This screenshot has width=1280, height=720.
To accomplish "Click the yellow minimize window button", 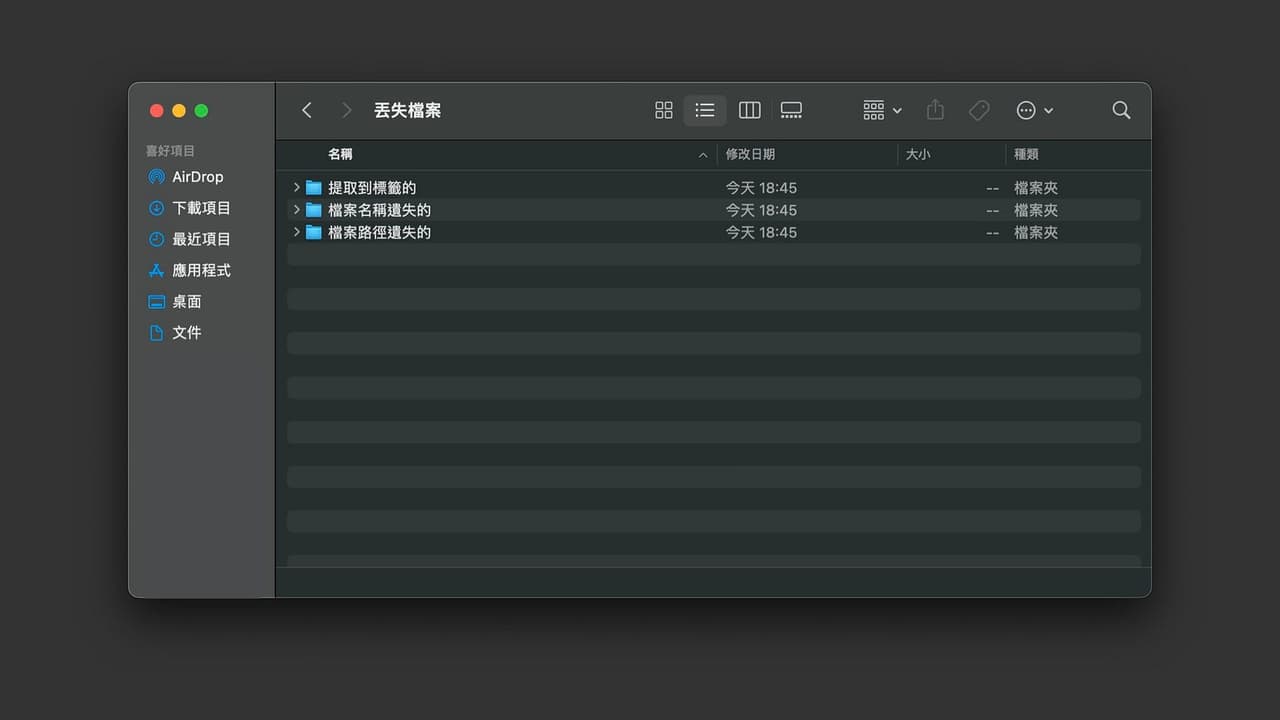I will (179, 111).
